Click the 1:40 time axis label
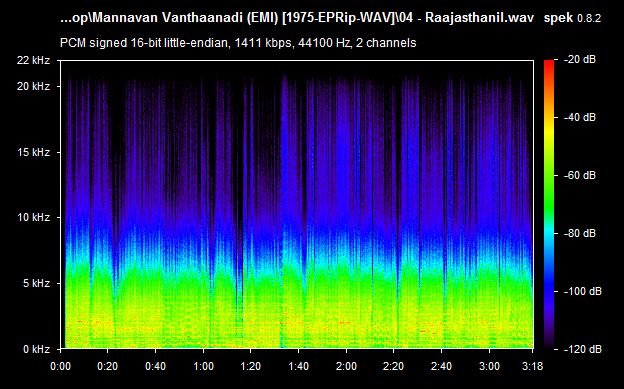 coord(298,366)
